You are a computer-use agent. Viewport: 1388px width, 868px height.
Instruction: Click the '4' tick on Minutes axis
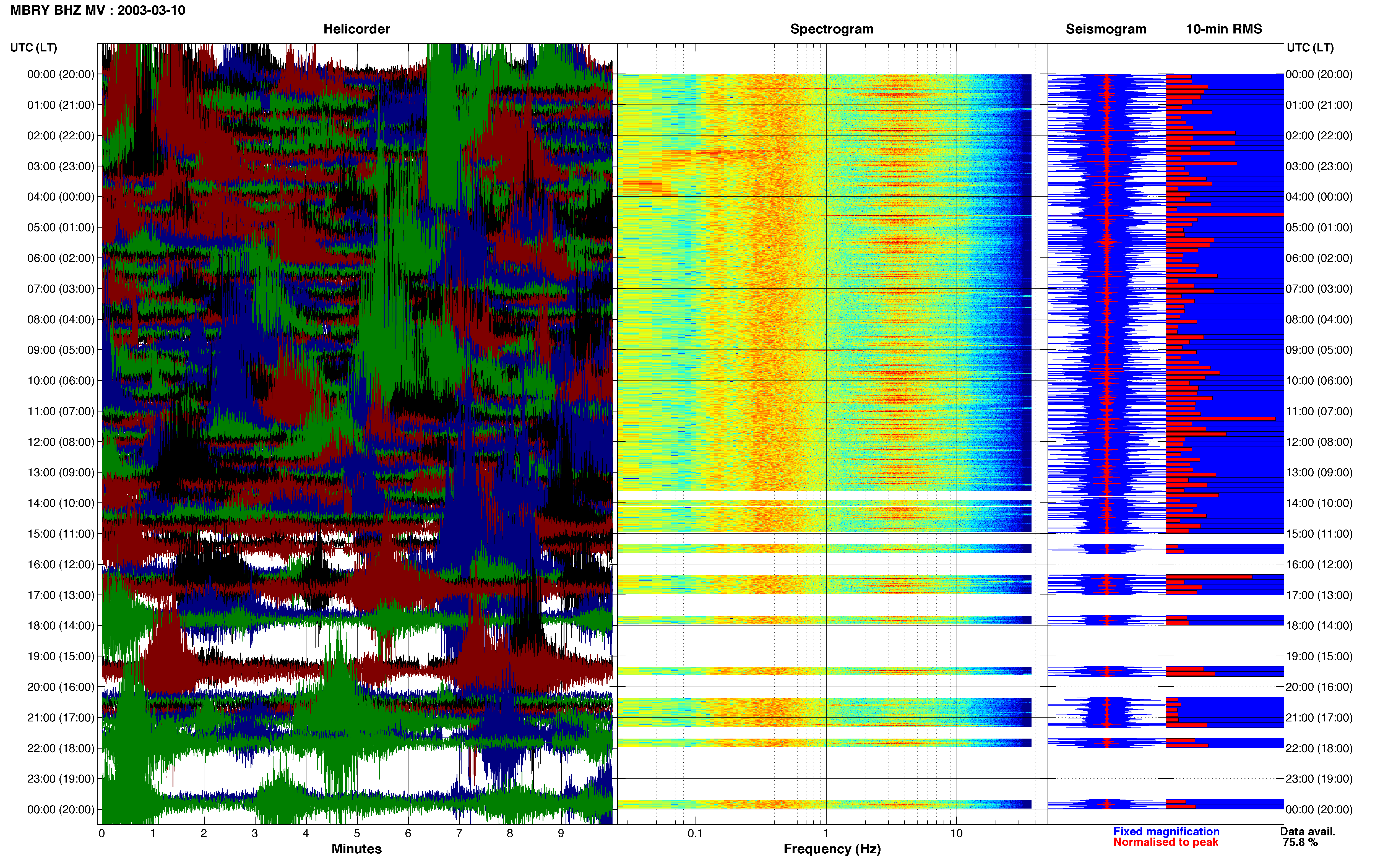point(306,833)
